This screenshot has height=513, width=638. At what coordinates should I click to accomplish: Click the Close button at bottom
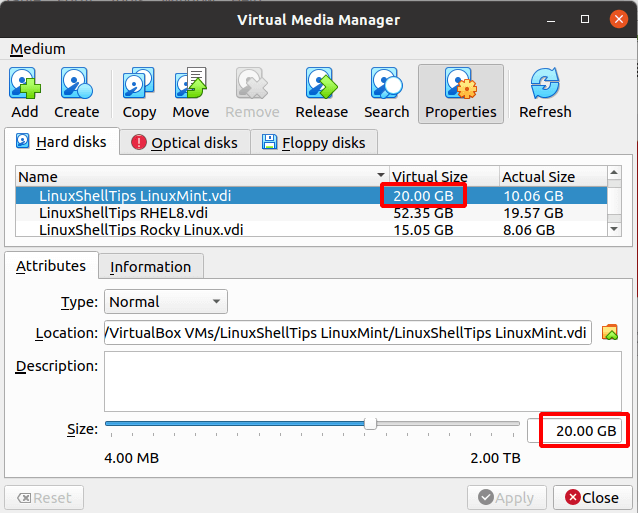point(593,498)
